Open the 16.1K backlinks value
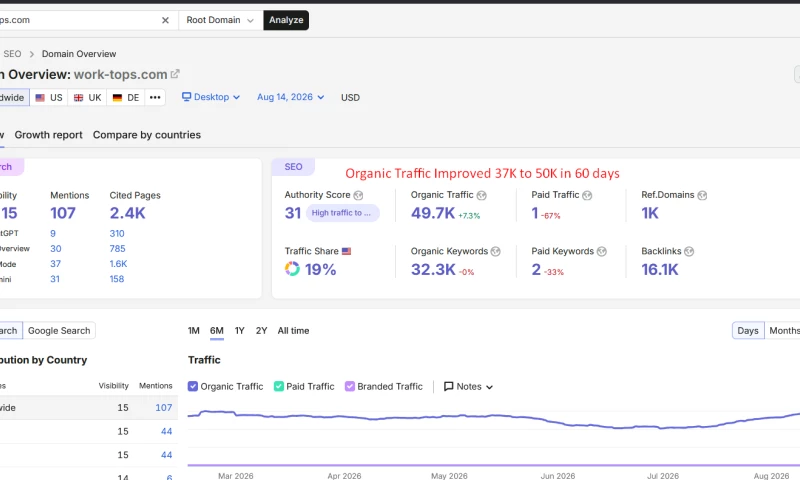800x480 pixels. tap(660, 269)
